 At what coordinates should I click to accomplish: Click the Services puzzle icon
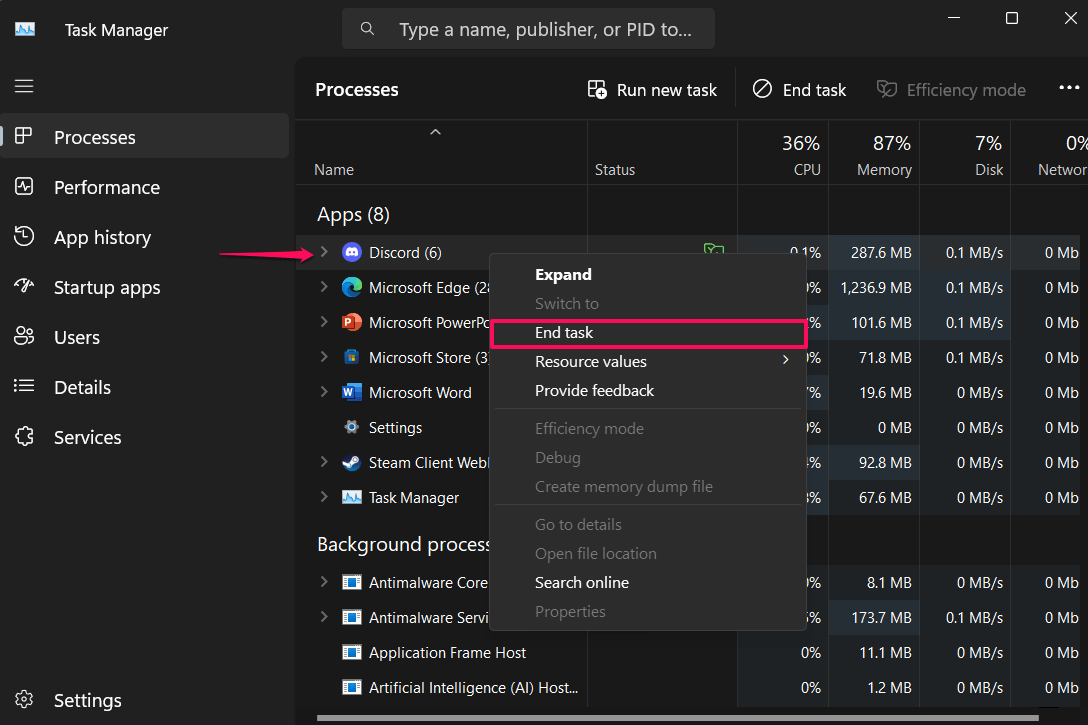pyautogui.click(x=24, y=436)
